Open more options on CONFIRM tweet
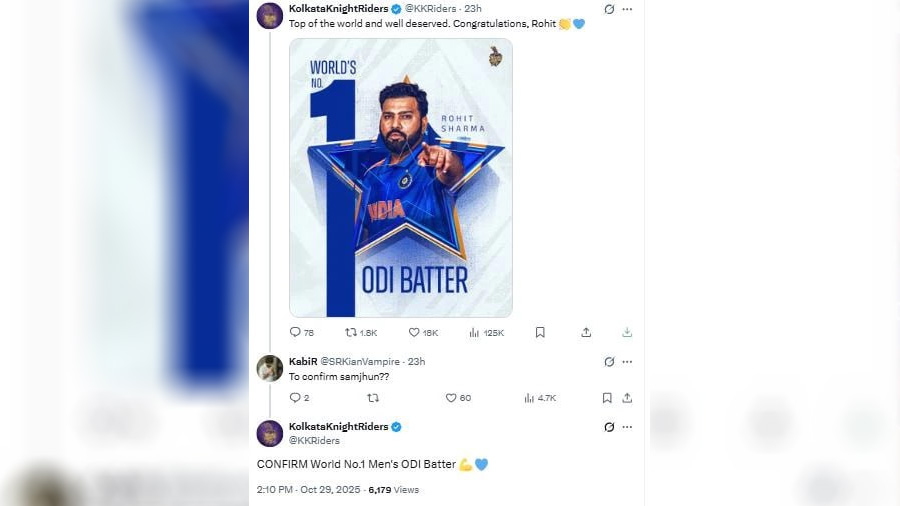 (627, 427)
